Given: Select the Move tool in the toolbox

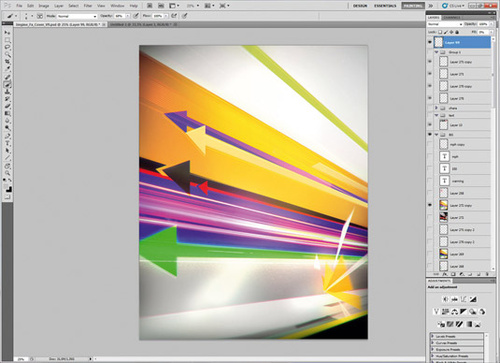Looking at the screenshot, I should coord(7,33).
